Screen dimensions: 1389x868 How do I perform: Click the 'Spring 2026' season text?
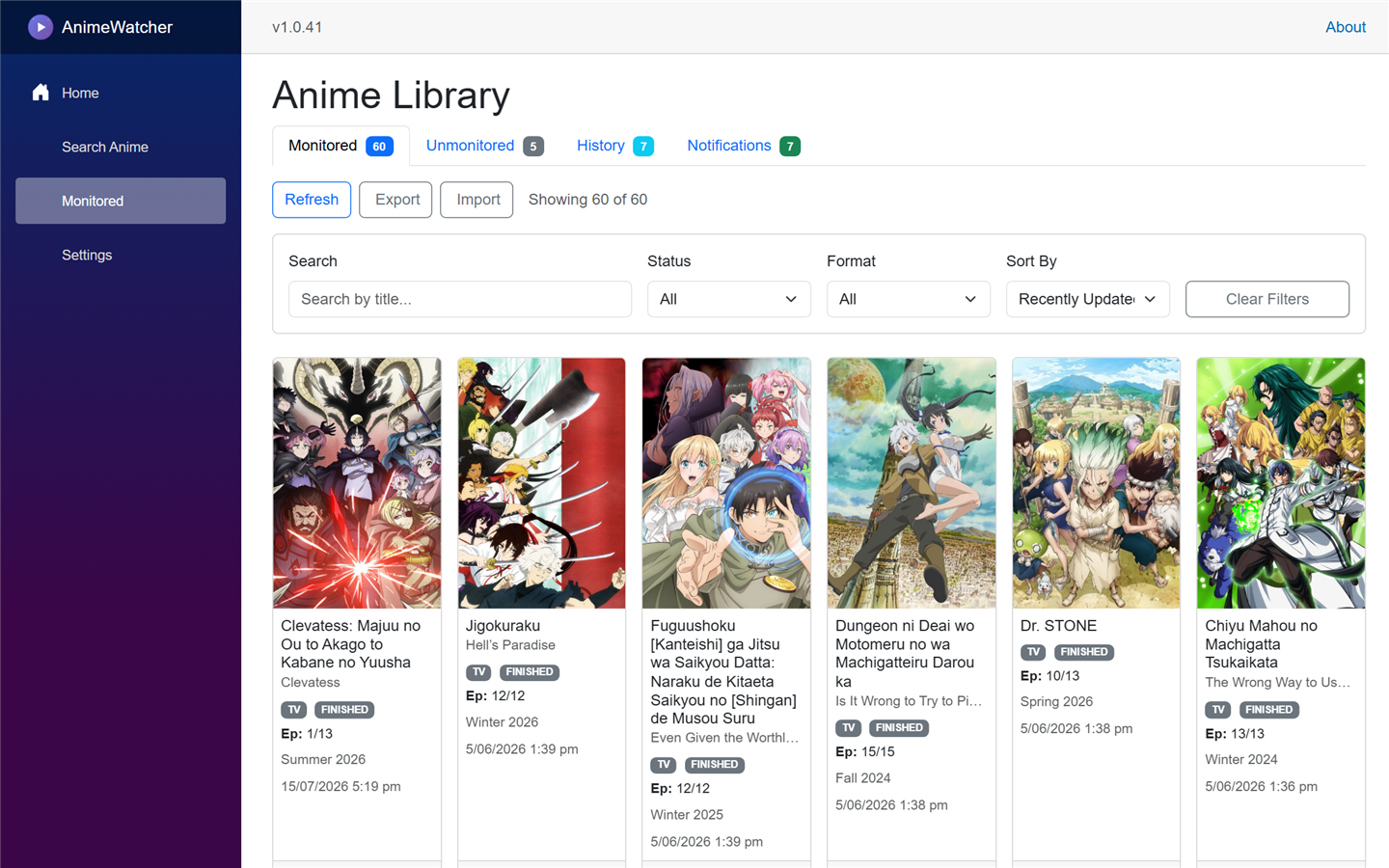[x=1057, y=702]
